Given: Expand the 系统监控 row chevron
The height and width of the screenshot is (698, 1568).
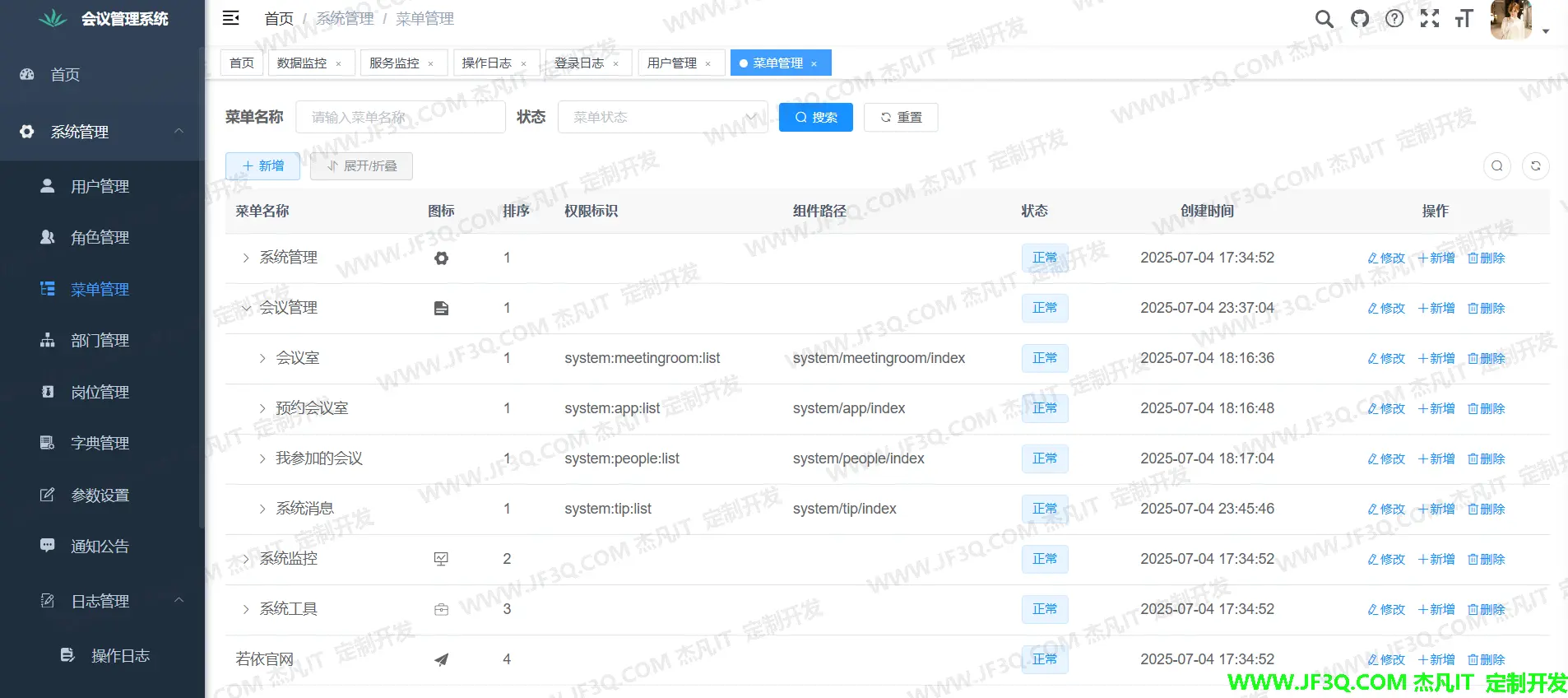Looking at the screenshot, I should (x=245, y=559).
